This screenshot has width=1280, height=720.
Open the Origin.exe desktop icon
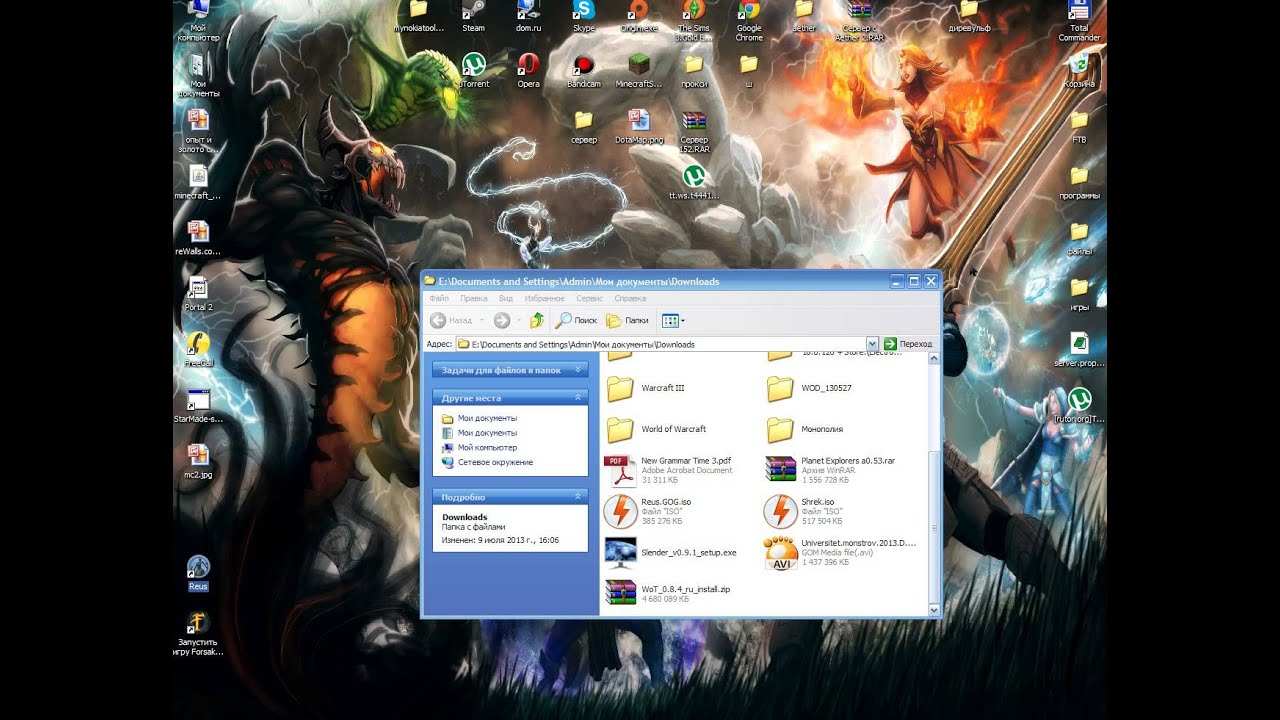coord(639,16)
